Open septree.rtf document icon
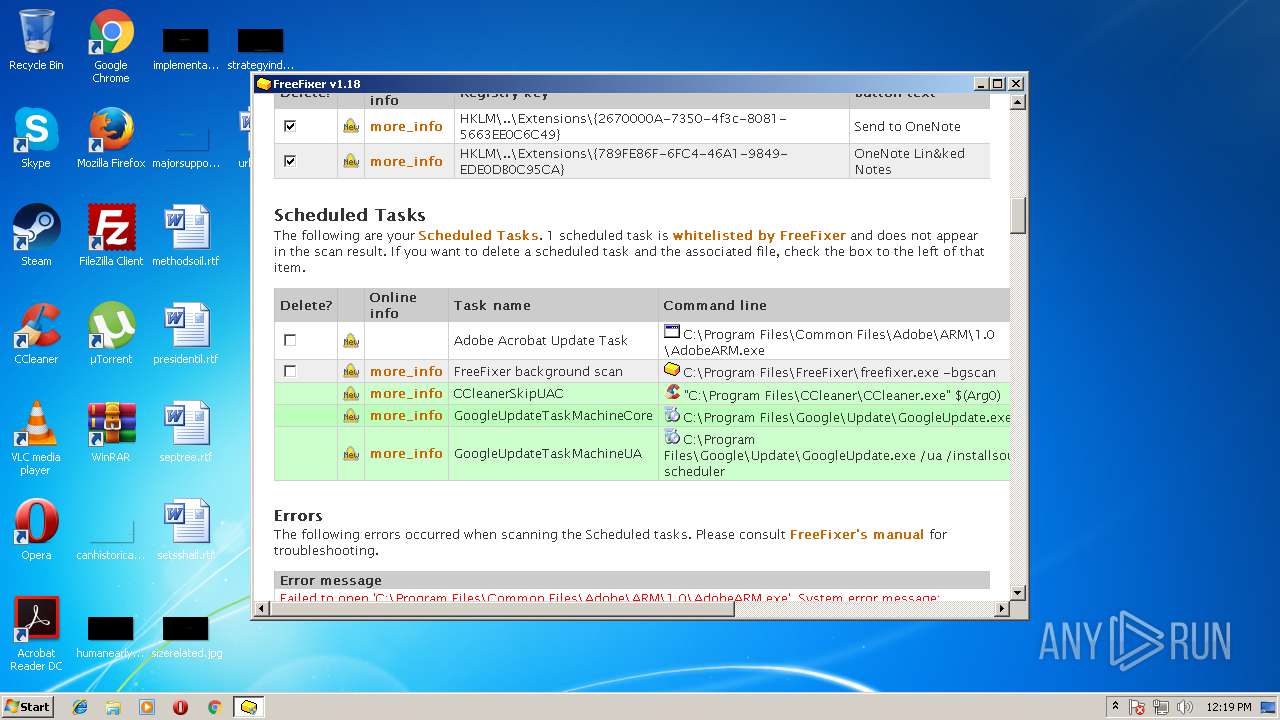Image resolution: width=1280 pixels, height=720 pixels. [x=186, y=432]
